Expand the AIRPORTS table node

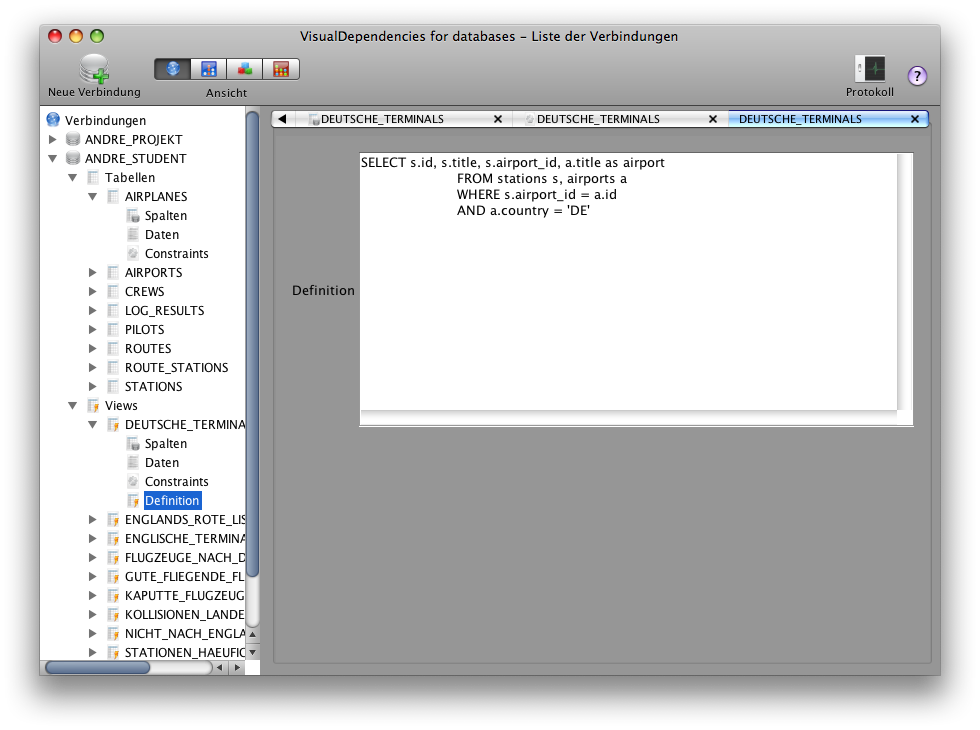pyautogui.click(x=92, y=272)
